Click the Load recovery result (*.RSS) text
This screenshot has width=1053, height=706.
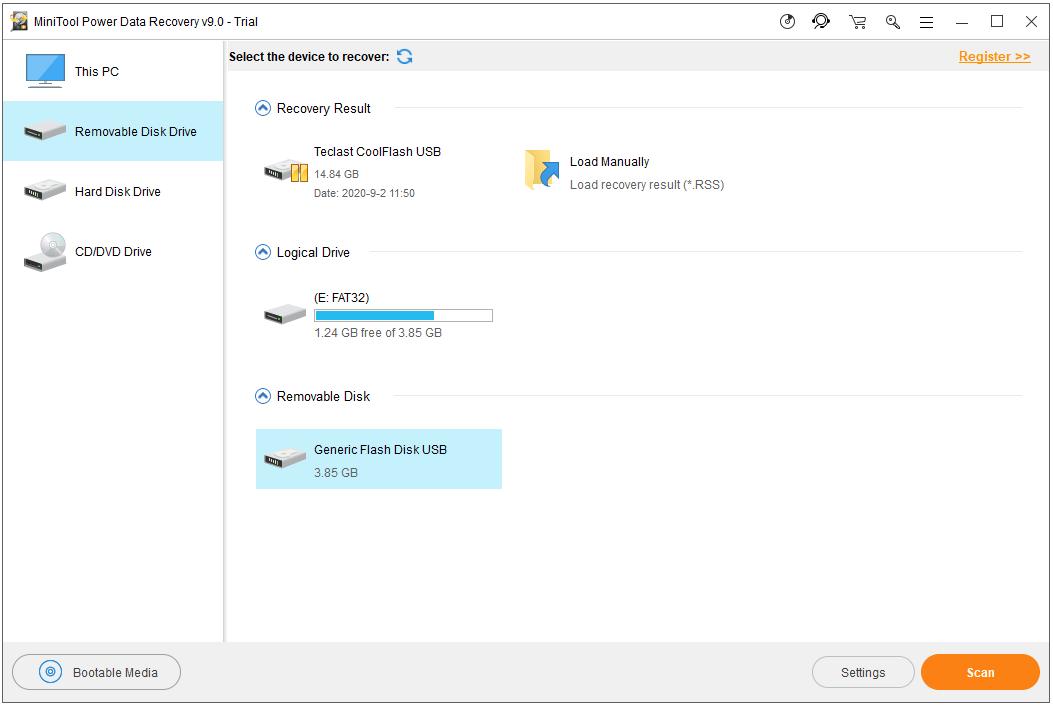(647, 185)
